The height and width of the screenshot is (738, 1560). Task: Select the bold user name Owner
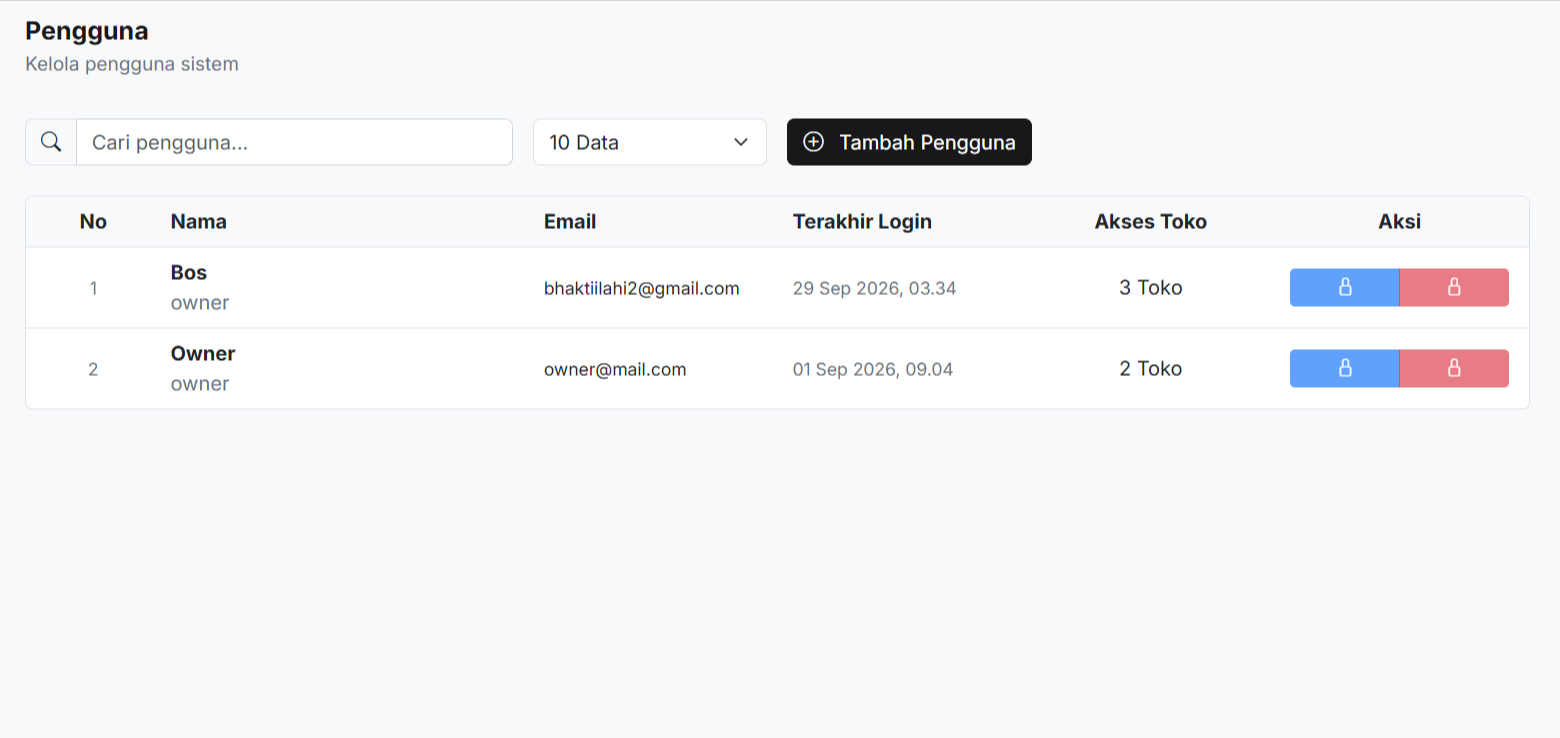click(203, 354)
